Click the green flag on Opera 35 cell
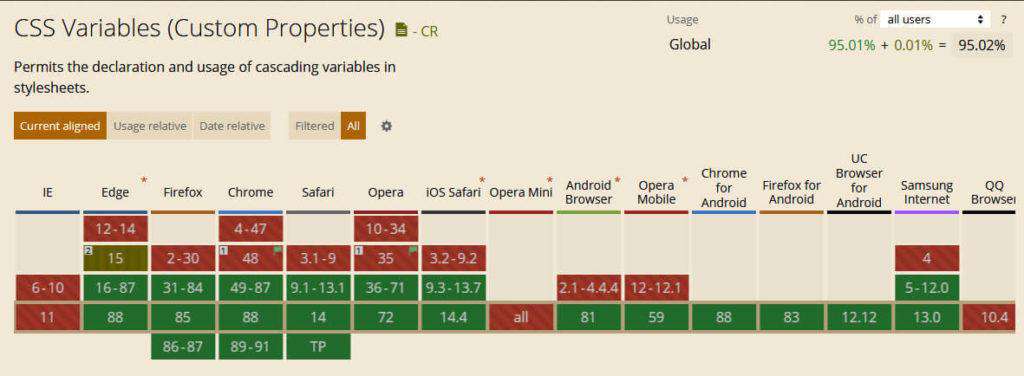 tap(413, 250)
